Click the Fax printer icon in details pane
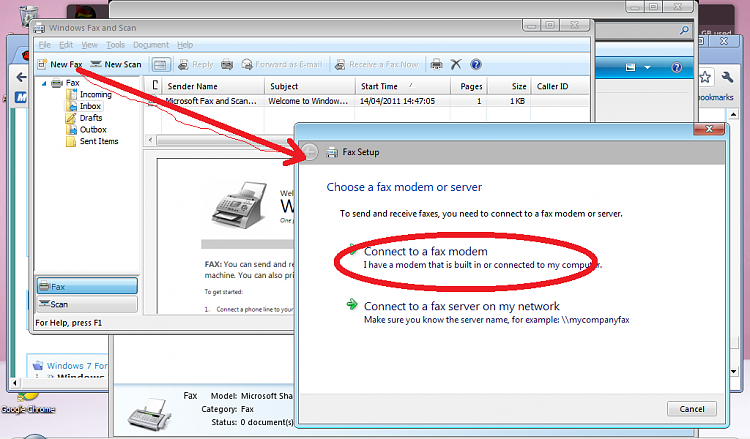 [x=150, y=414]
